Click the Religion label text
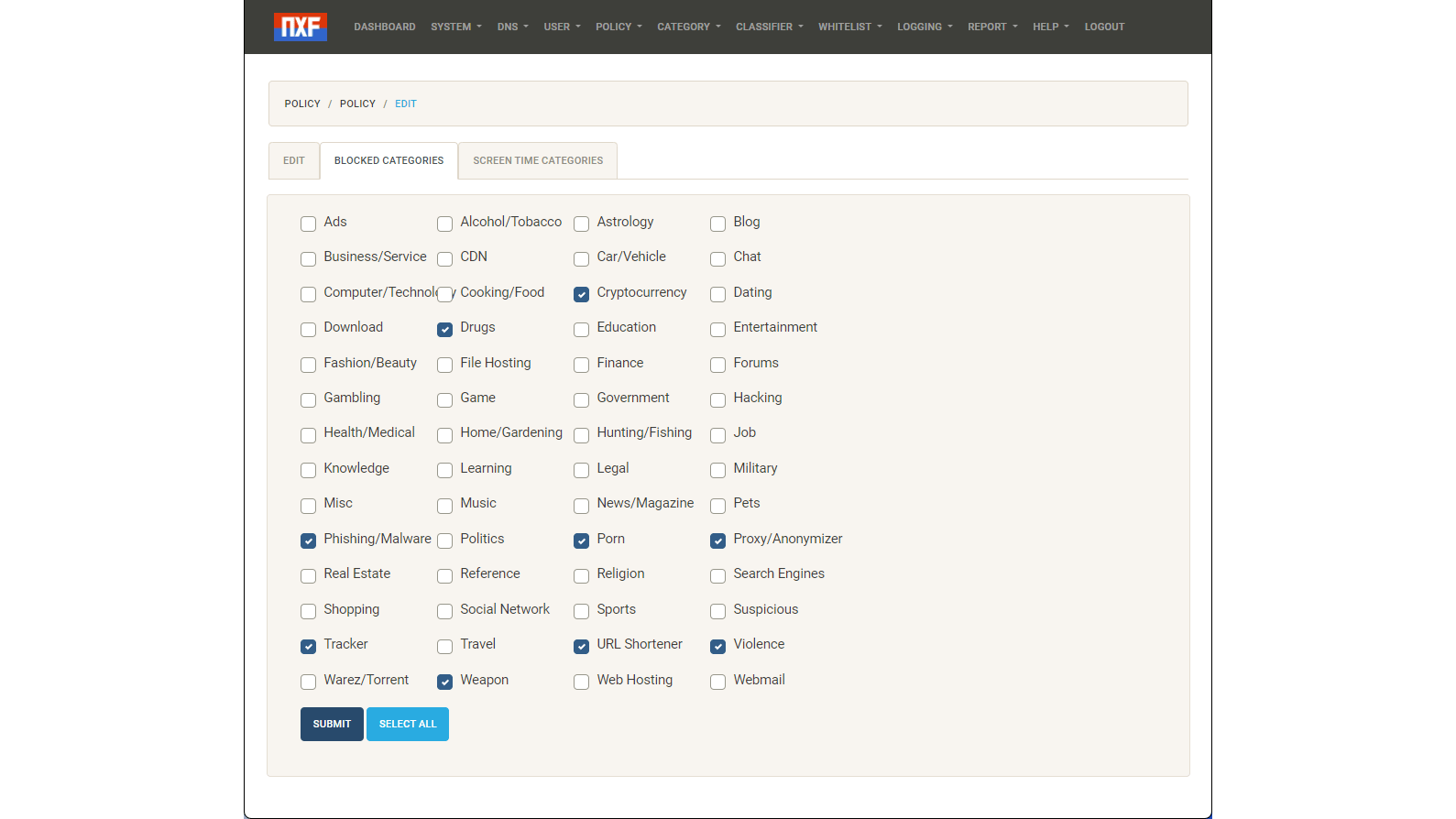This screenshot has width=1456, height=819. point(620,573)
